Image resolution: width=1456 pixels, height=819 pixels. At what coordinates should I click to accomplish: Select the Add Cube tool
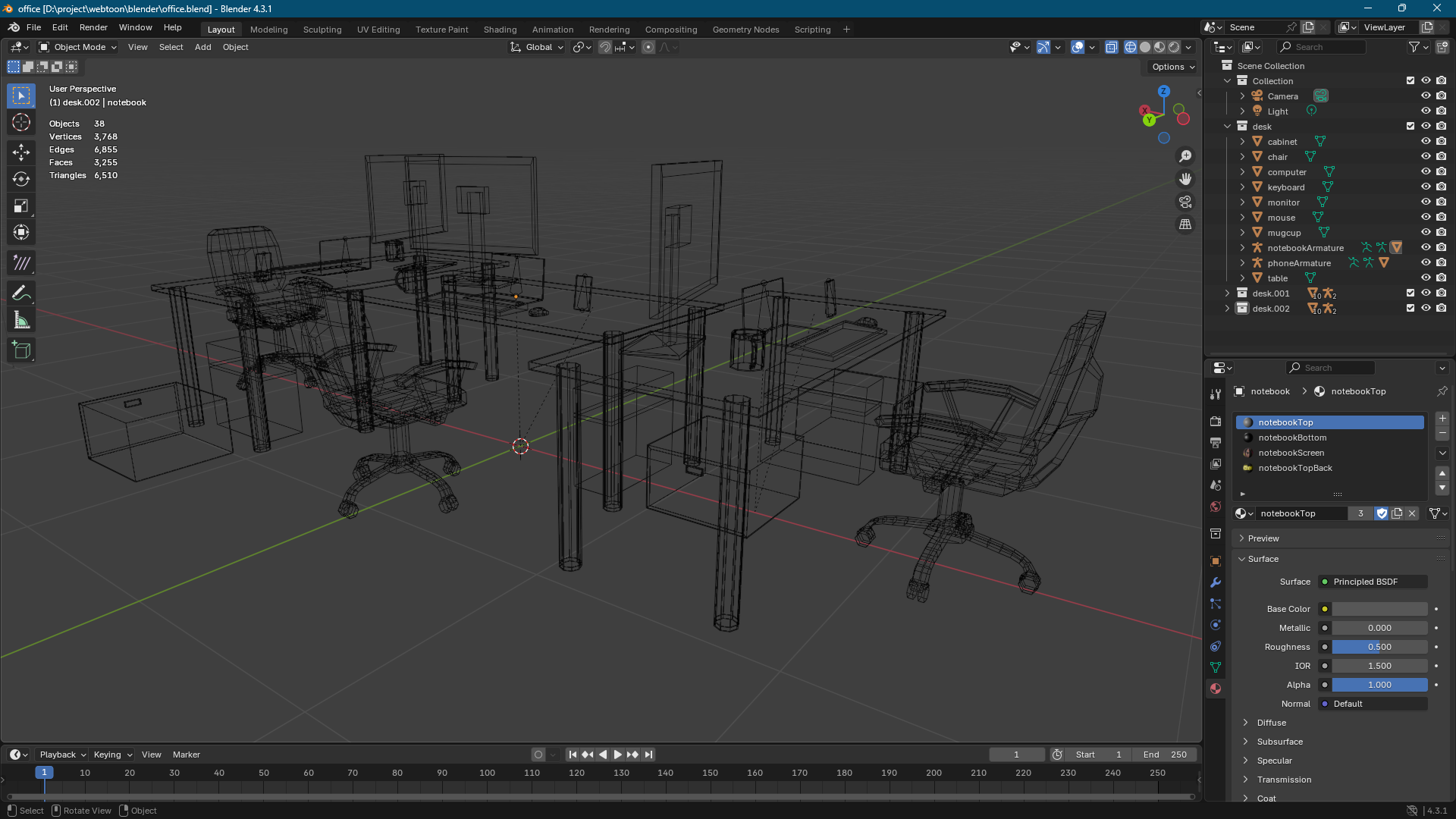(21, 350)
